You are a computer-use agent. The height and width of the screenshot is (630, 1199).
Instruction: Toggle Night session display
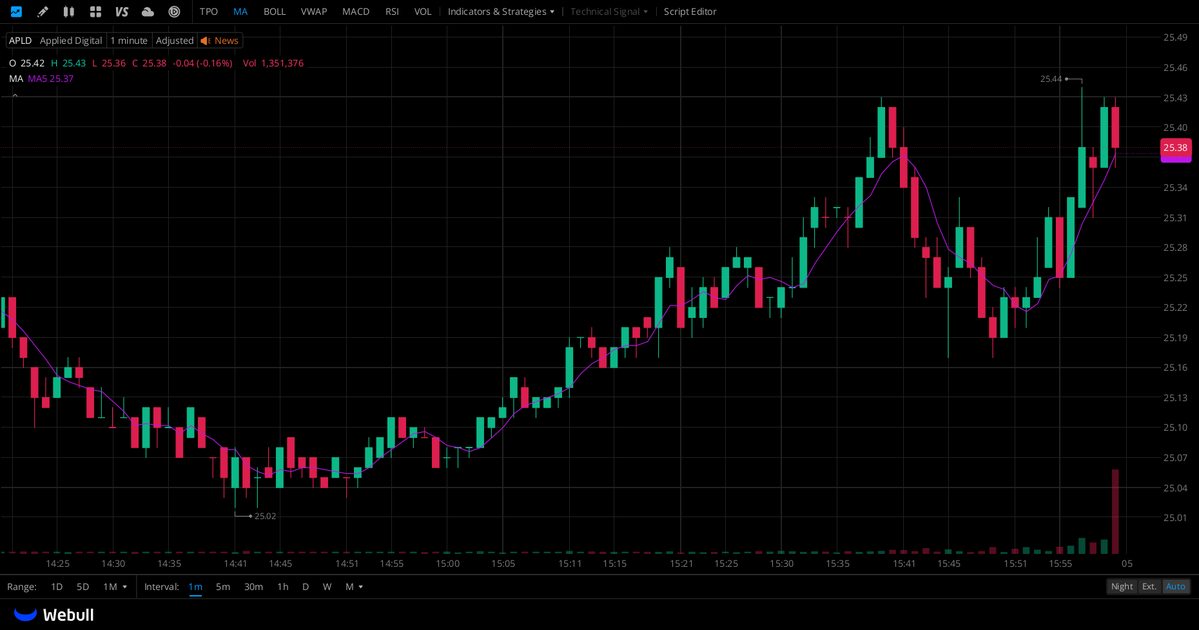coord(1122,586)
